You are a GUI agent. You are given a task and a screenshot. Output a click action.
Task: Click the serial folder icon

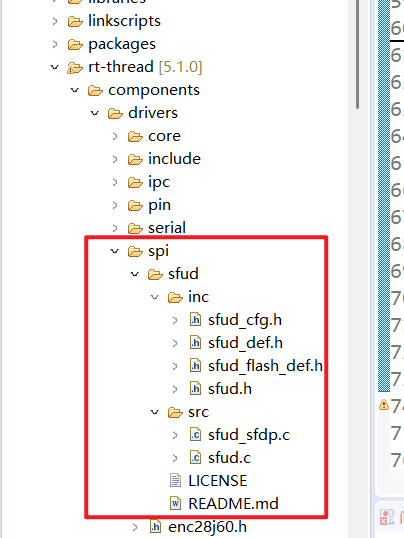[135, 229]
